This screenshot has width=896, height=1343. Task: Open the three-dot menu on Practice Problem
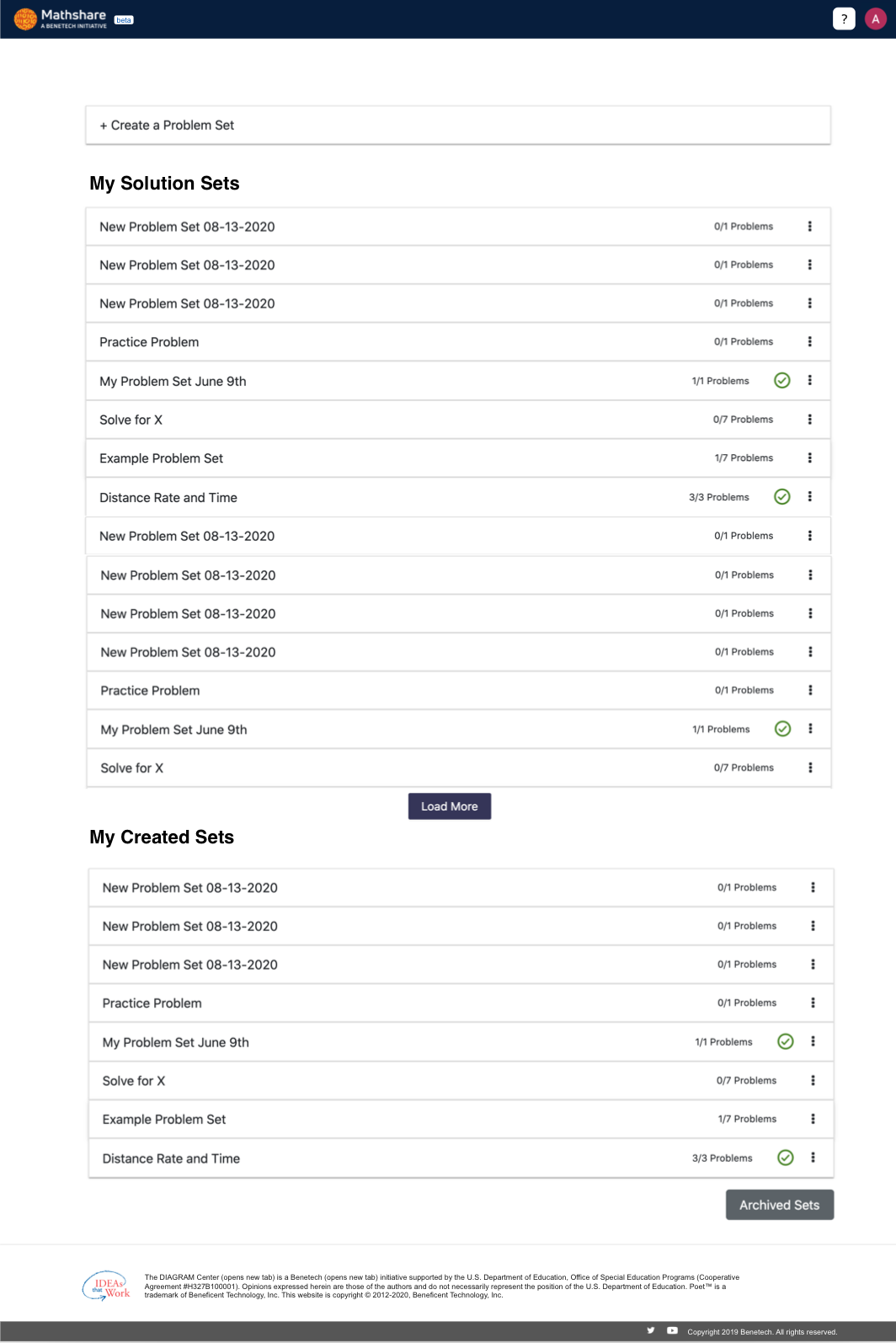click(809, 341)
